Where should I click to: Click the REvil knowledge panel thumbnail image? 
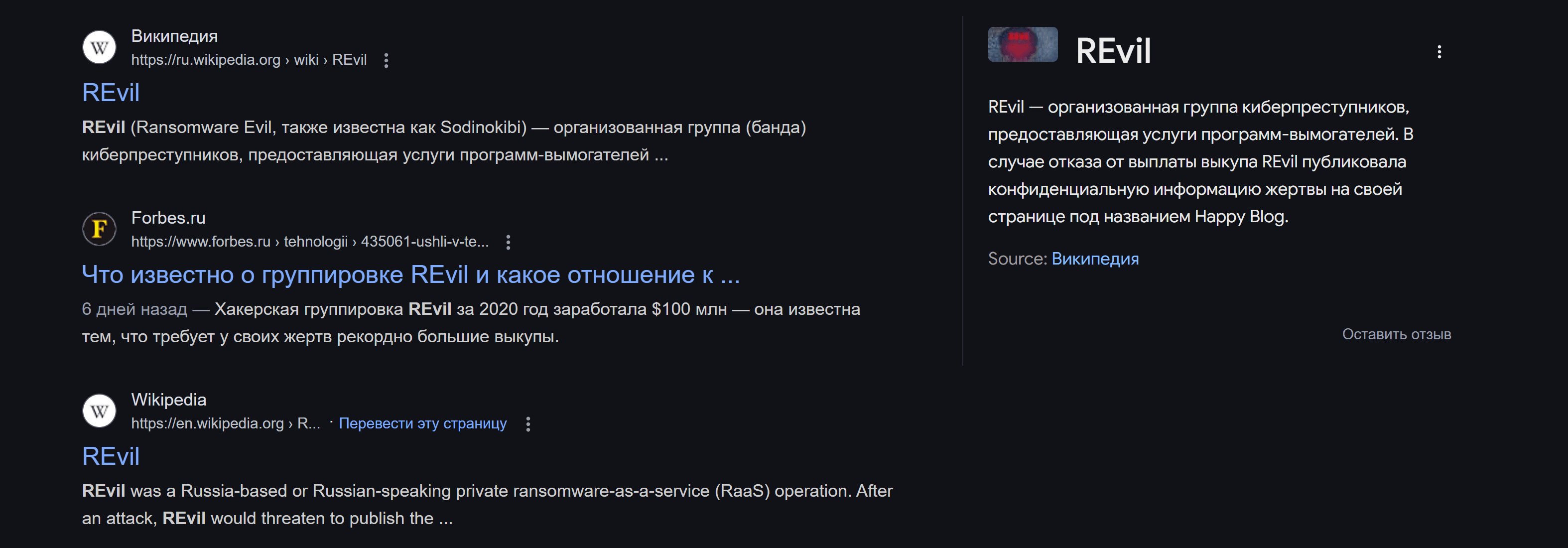click(1023, 44)
